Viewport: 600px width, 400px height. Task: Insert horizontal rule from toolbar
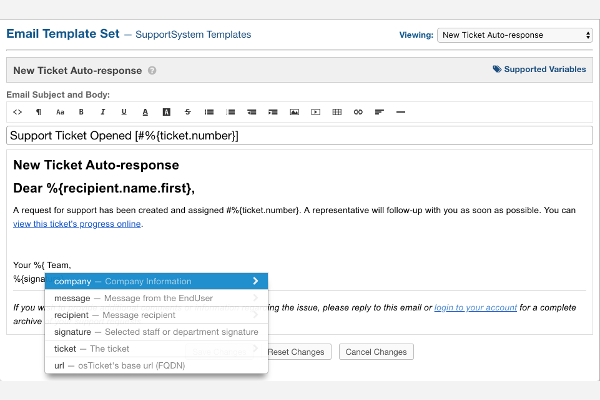[x=401, y=112]
